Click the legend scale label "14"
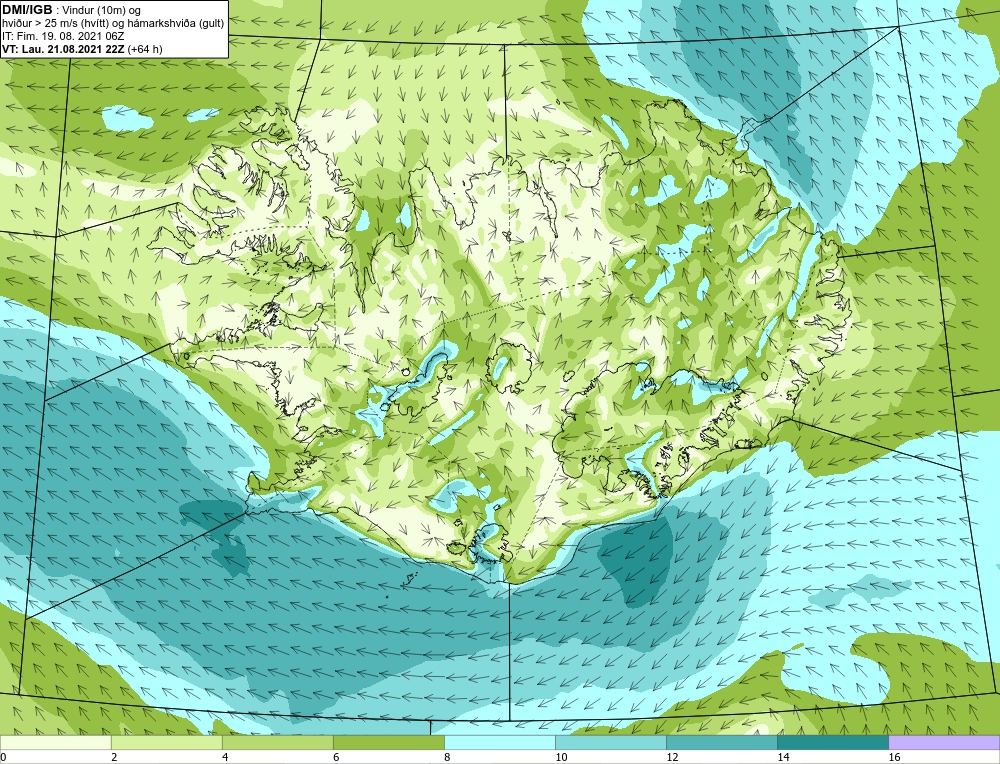The image size is (1000, 764). (x=783, y=757)
